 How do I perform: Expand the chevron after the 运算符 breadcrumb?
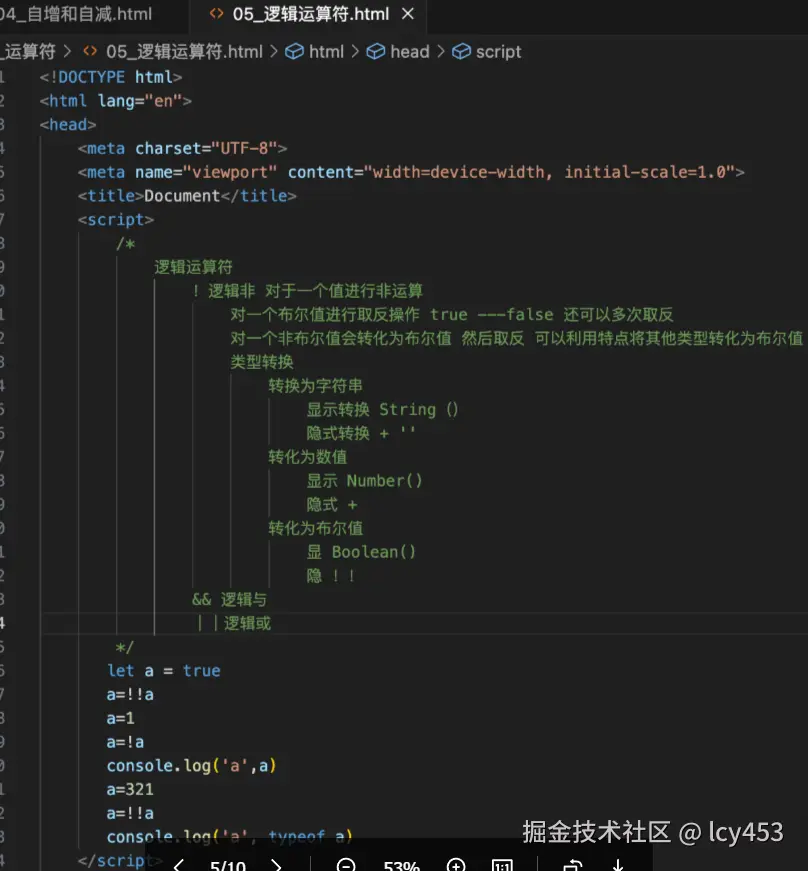click(68, 52)
